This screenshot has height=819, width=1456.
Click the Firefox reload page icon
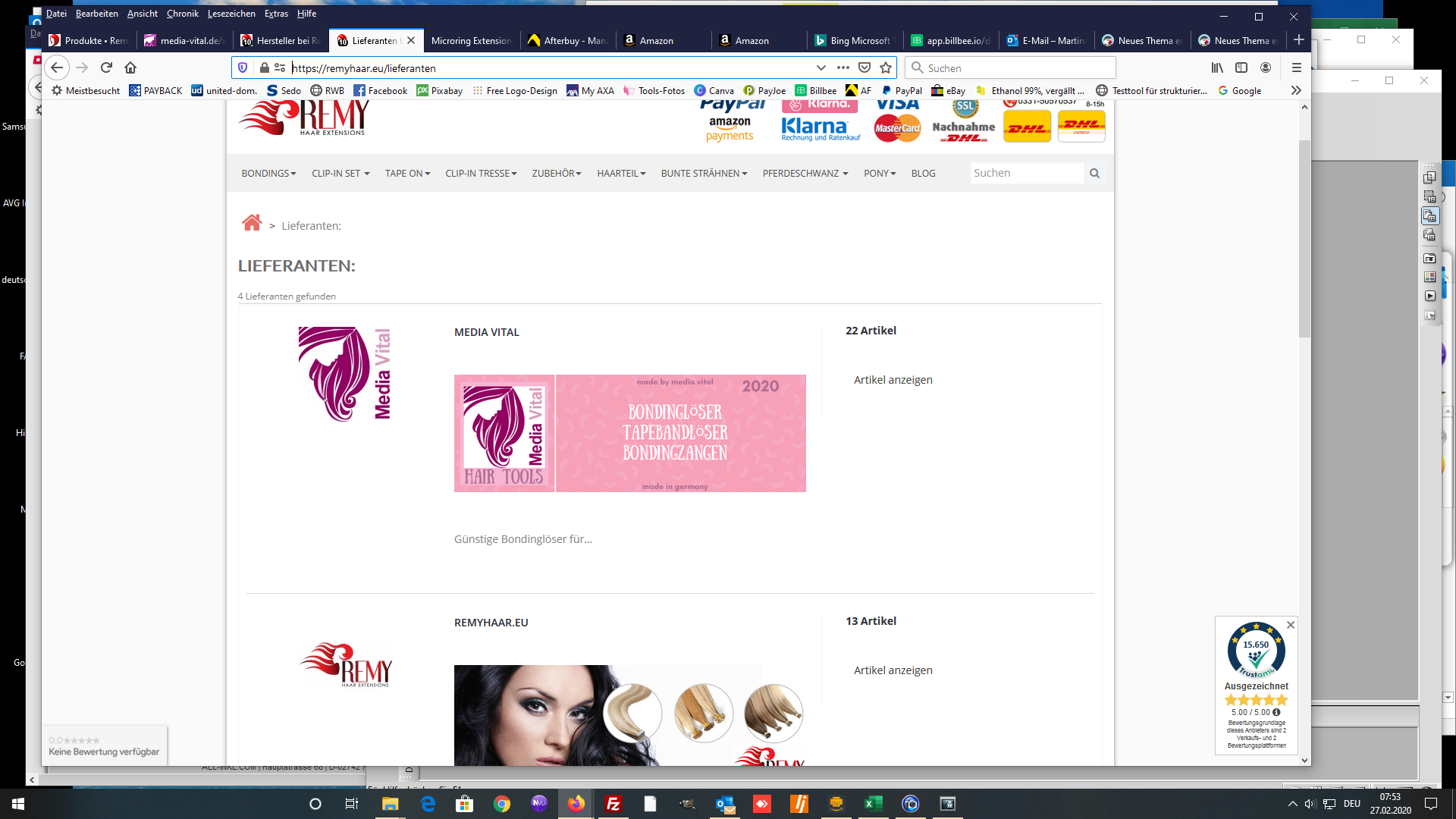point(106,67)
